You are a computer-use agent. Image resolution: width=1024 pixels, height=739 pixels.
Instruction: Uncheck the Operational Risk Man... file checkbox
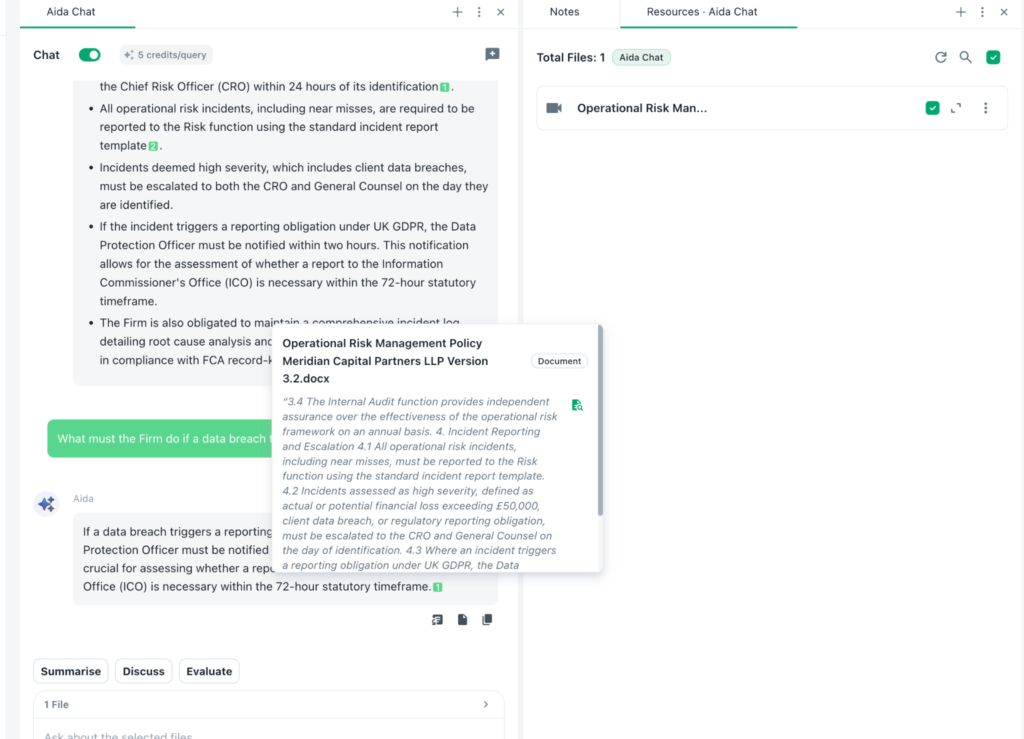[x=932, y=108]
